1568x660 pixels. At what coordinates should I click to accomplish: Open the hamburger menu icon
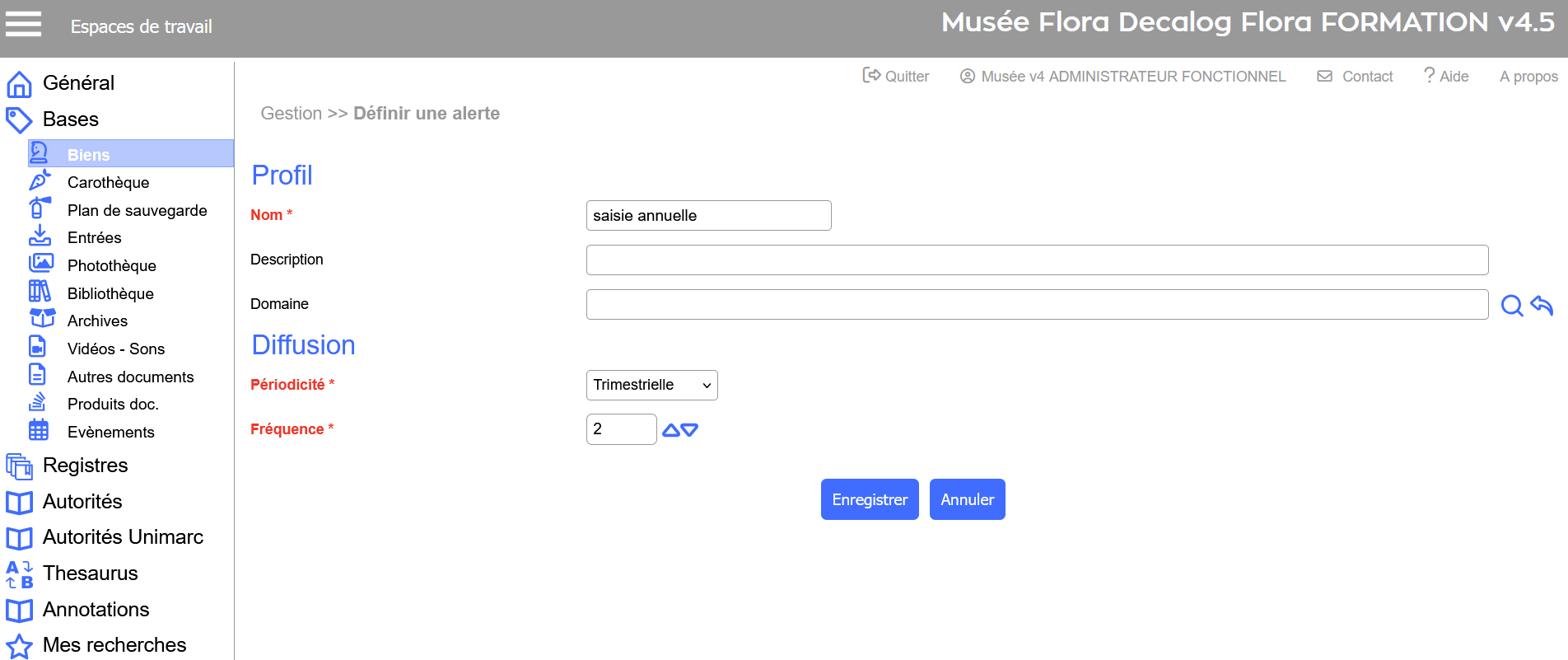pos(23,25)
